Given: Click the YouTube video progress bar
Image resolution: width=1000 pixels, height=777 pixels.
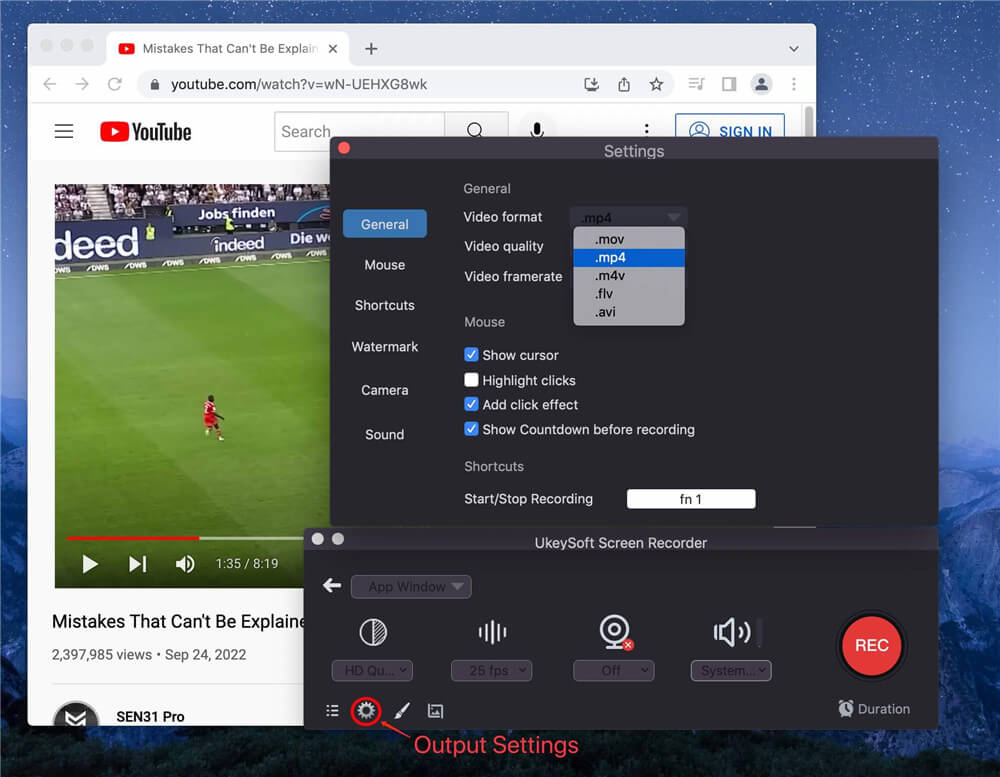Looking at the screenshot, I should tap(185, 538).
